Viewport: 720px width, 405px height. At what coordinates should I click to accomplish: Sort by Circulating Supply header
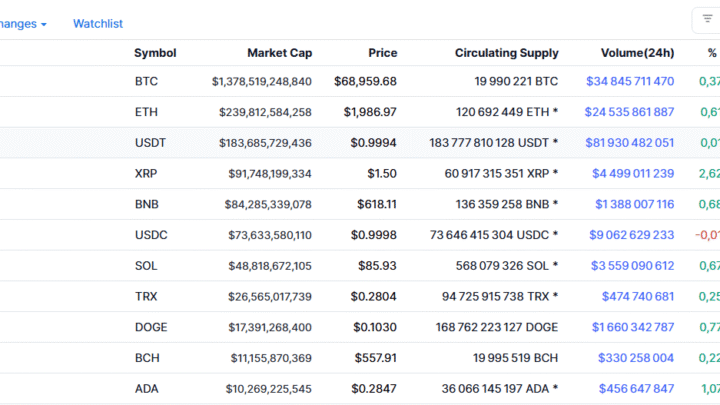506,53
